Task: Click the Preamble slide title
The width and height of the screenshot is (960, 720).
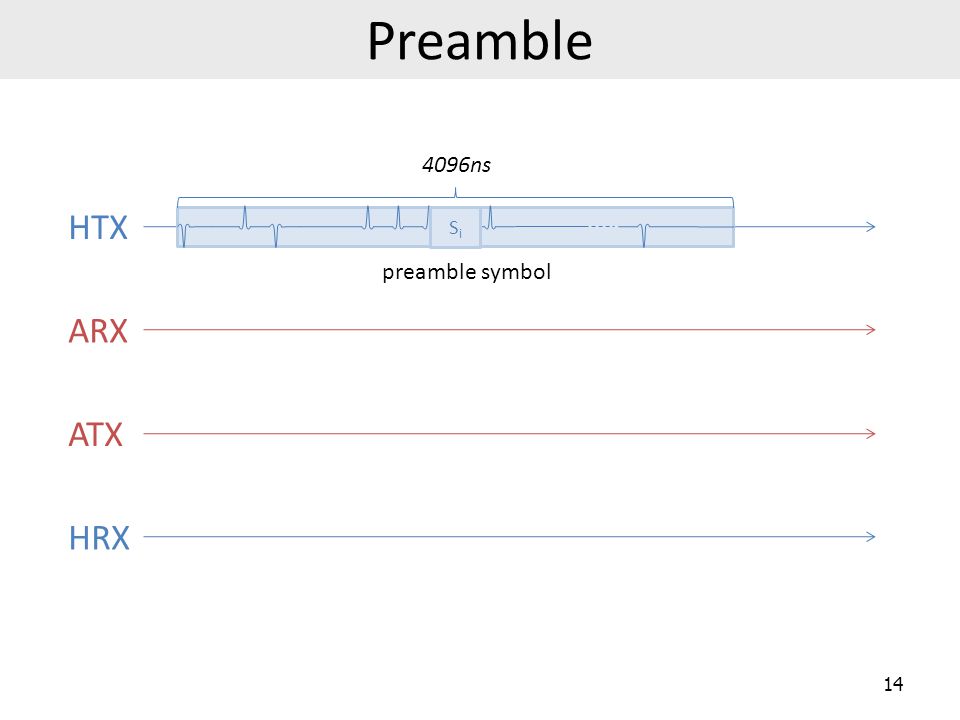Action: pyautogui.click(x=479, y=41)
